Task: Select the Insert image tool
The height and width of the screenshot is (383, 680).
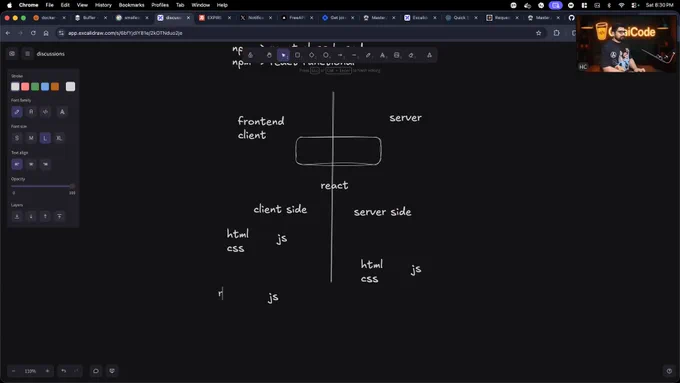Action: pos(397,55)
